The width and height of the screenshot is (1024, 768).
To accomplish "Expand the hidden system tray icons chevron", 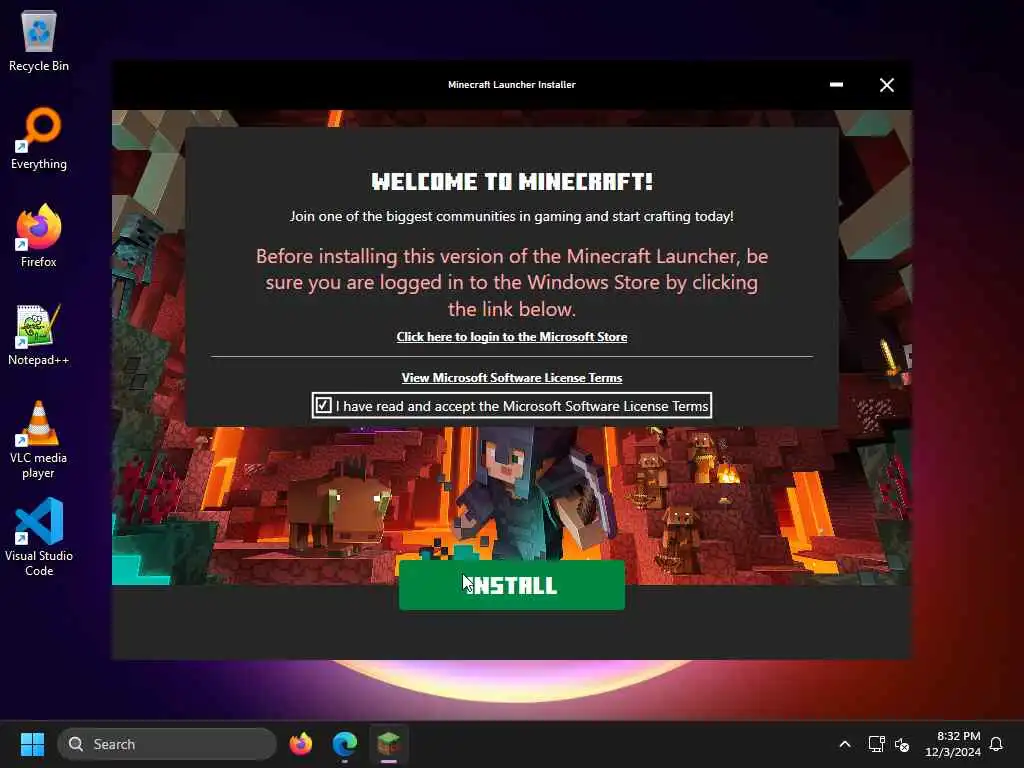I will coord(844,744).
